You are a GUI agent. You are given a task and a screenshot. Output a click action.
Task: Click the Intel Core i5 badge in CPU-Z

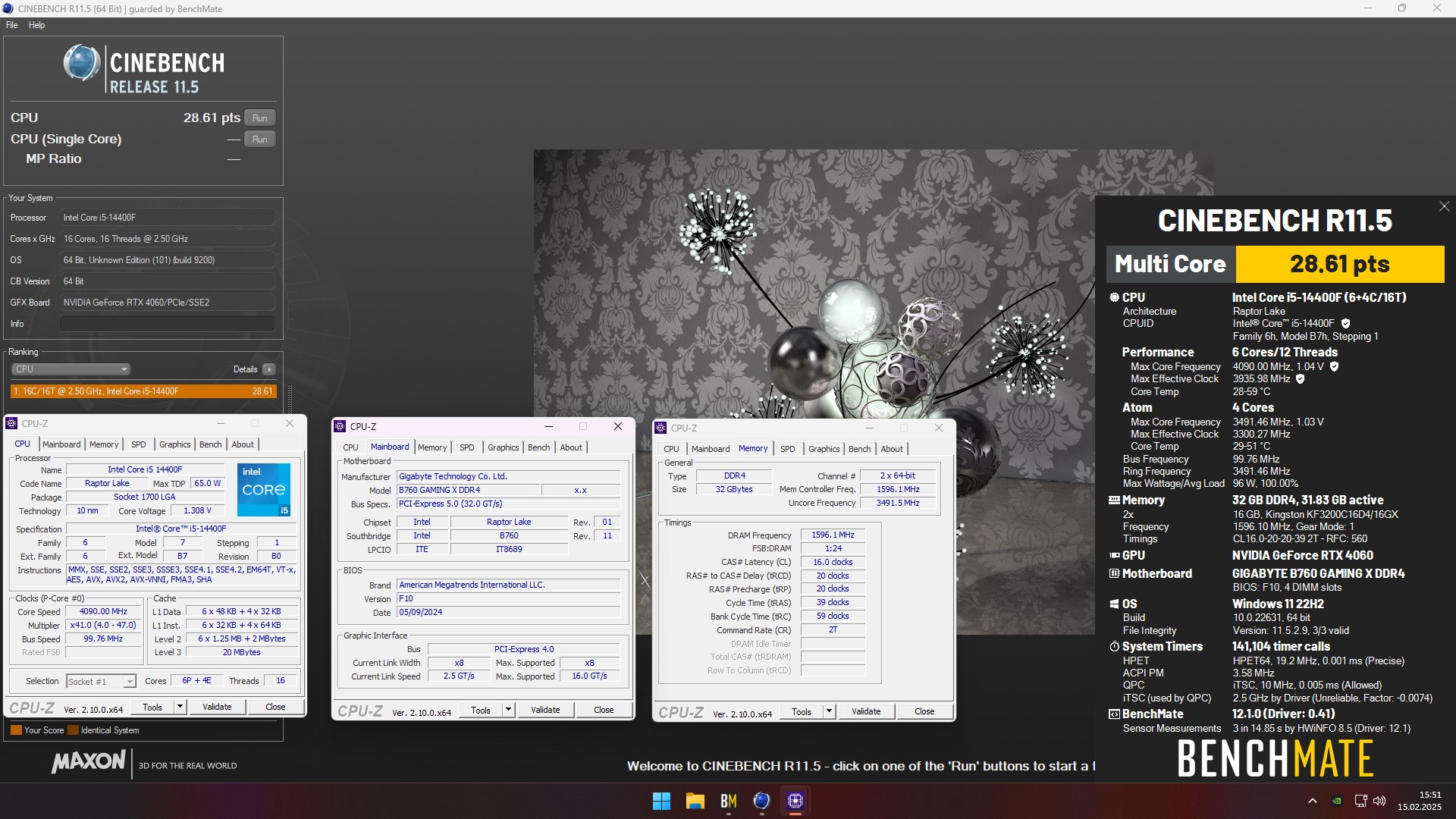click(263, 489)
